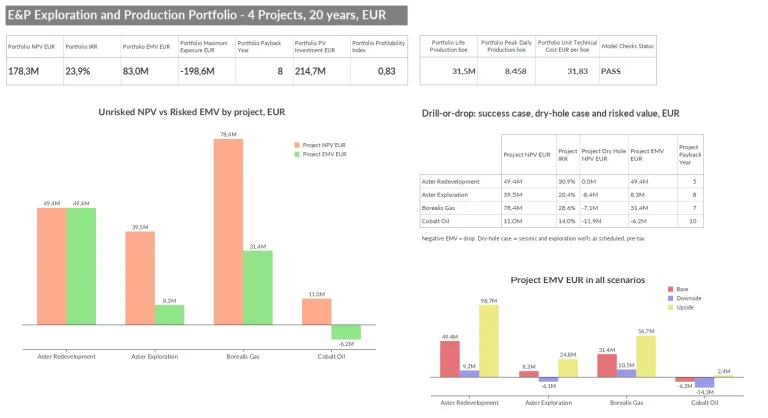Click the -198,6M maximum exposure value
The height and width of the screenshot is (418, 768).
[197, 71]
